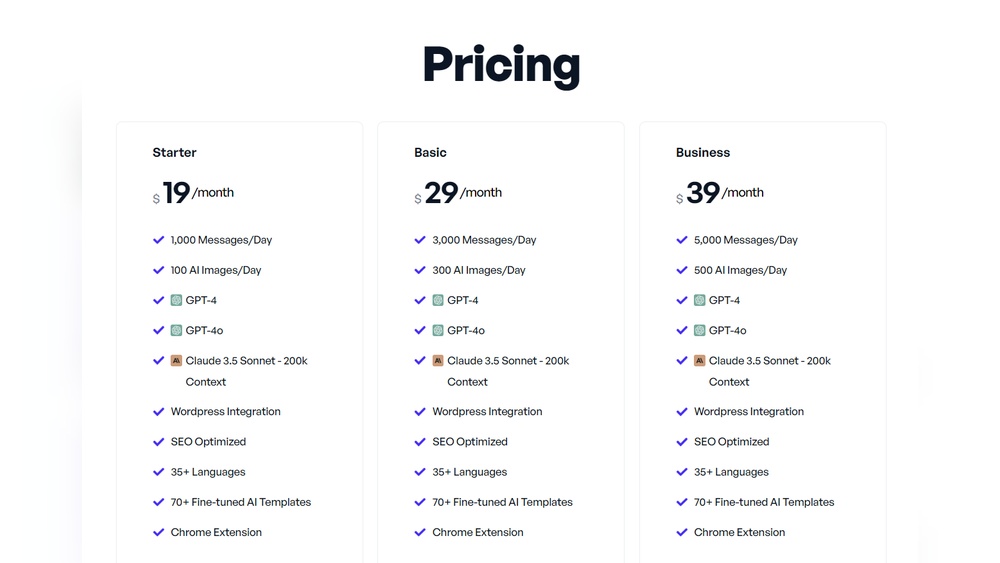Click the GPT-4o icon in Business plan
This screenshot has height=563, width=1000.
(700, 330)
